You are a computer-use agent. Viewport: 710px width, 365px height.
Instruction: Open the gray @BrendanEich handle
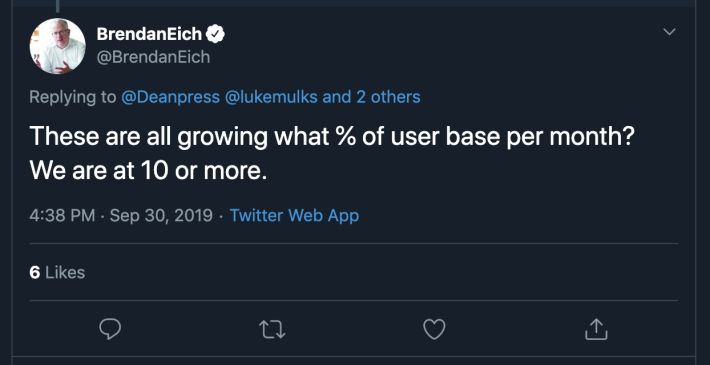tap(154, 58)
